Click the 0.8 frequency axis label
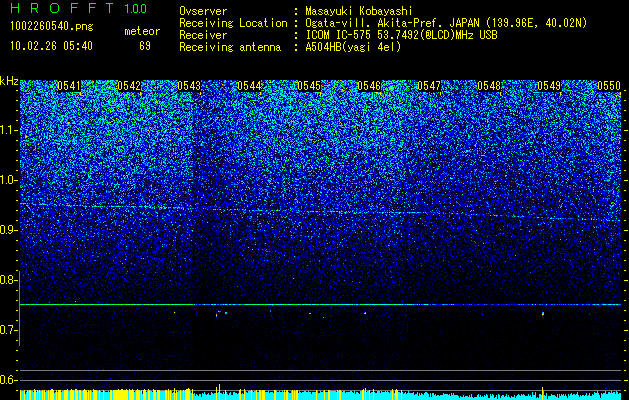Viewport: 629px width, 400px height. point(8,280)
